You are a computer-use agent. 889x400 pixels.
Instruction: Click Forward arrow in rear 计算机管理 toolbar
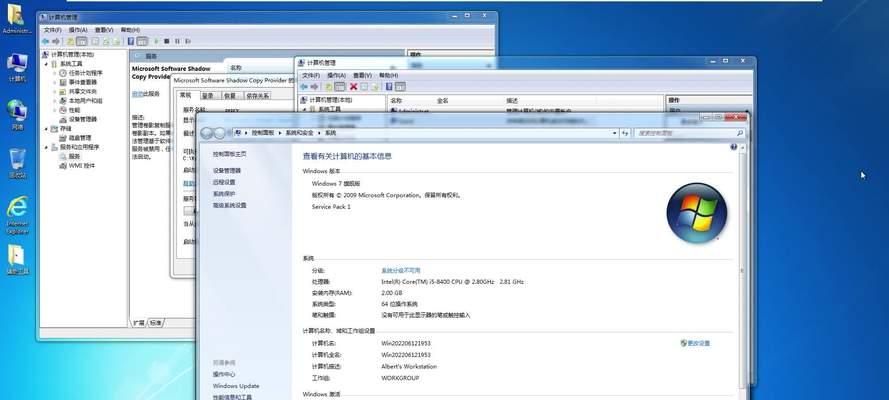[x=56, y=41]
